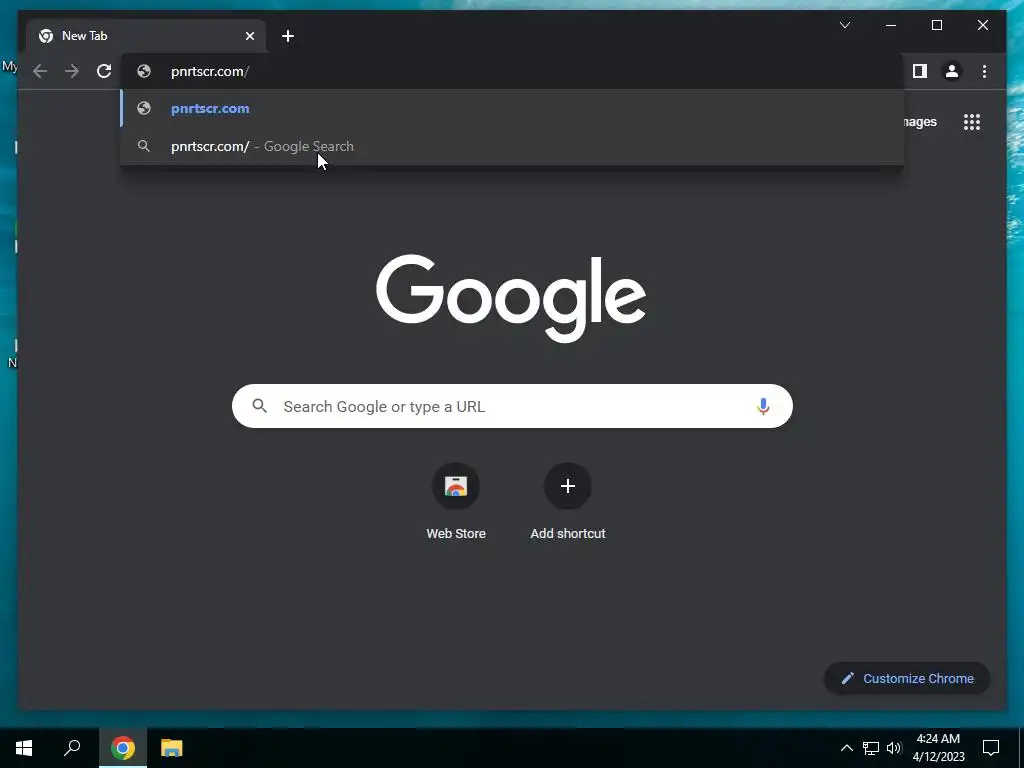Open the Web Store shortcut
Screen dimensions: 1024x768
coord(456,502)
